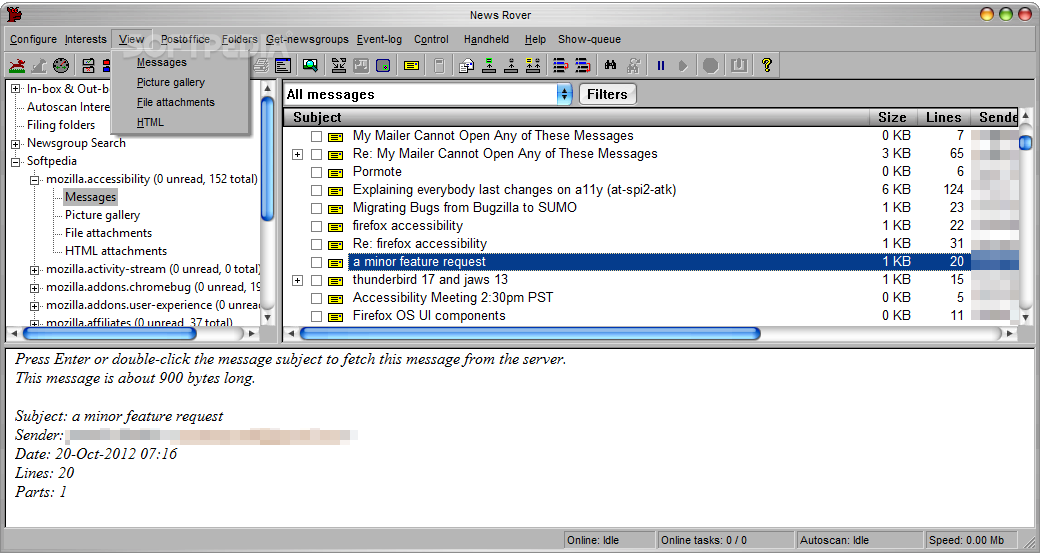Screen dimensions: 1040x553
Task: Sort messages by the Lines column header
Action: (x=943, y=117)
